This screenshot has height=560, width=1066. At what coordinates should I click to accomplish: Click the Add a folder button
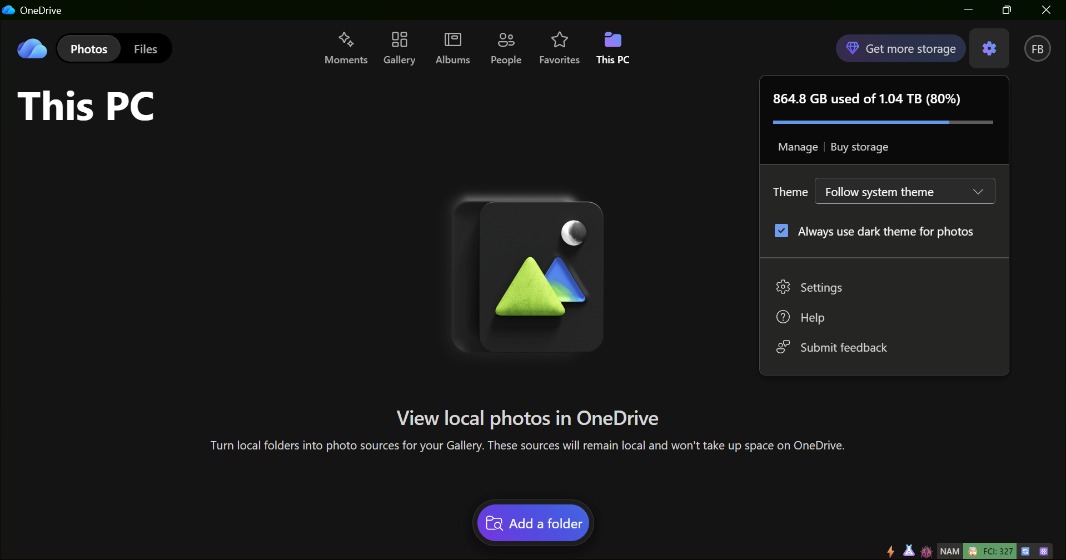(x=533, y=523)
